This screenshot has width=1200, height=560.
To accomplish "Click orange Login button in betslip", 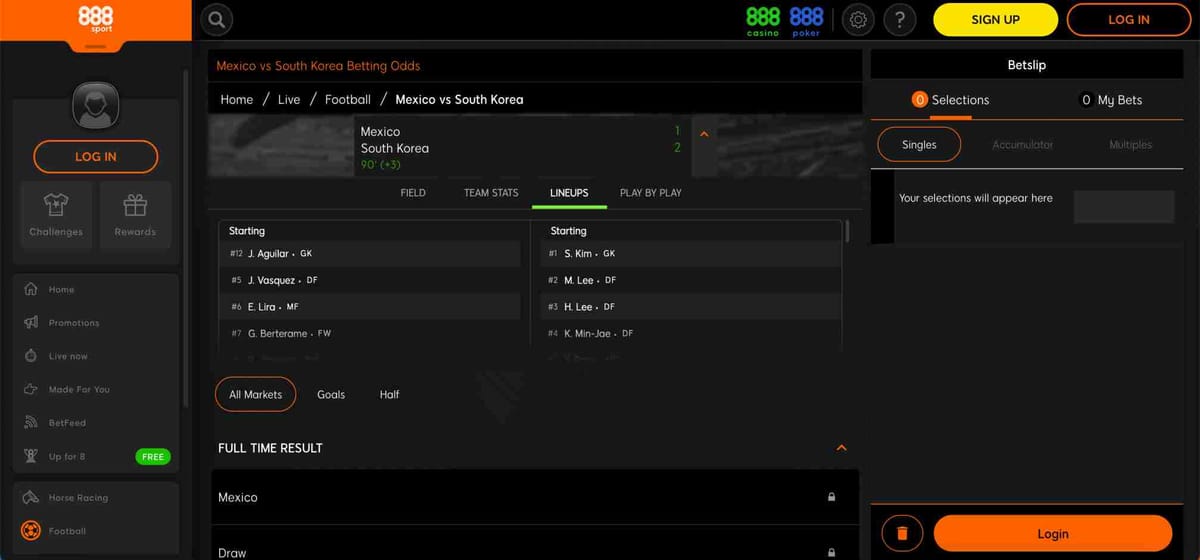I will [1052, 533].
